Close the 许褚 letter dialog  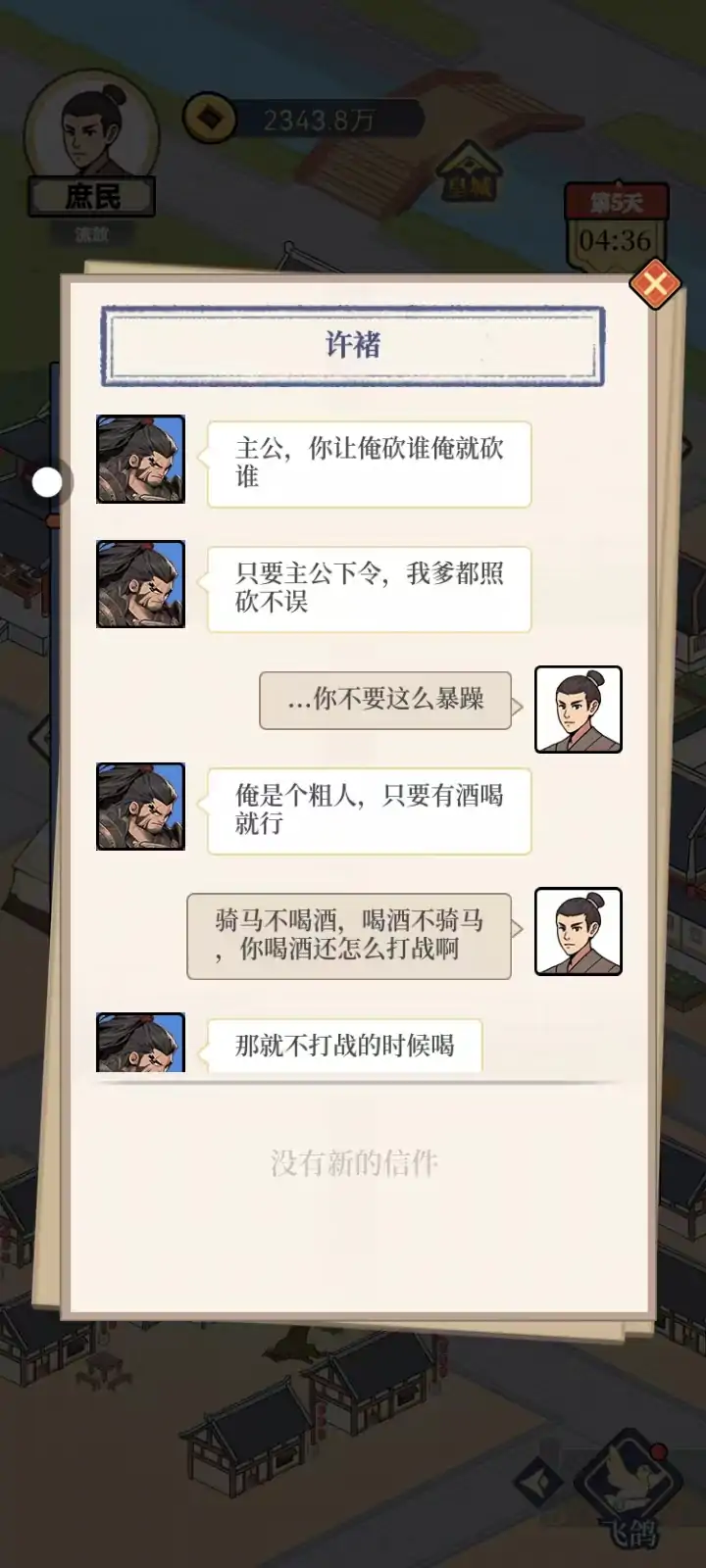point(654,284)
